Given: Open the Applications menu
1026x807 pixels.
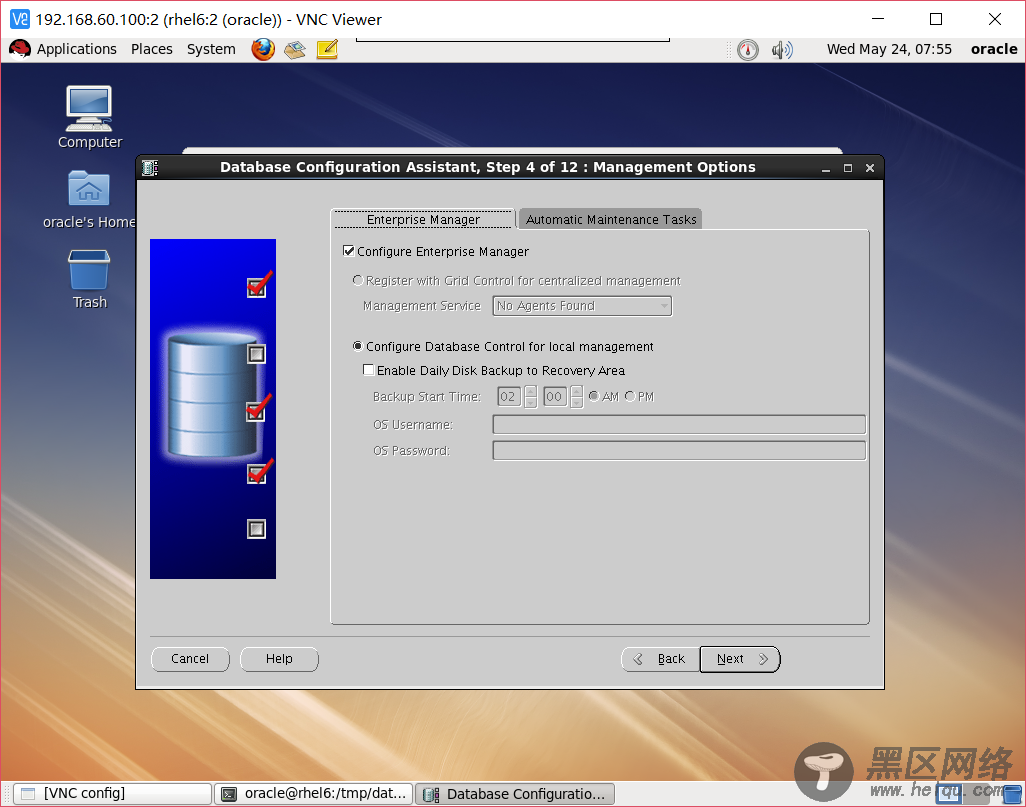Looking at the screenshot, I should 77,49.
